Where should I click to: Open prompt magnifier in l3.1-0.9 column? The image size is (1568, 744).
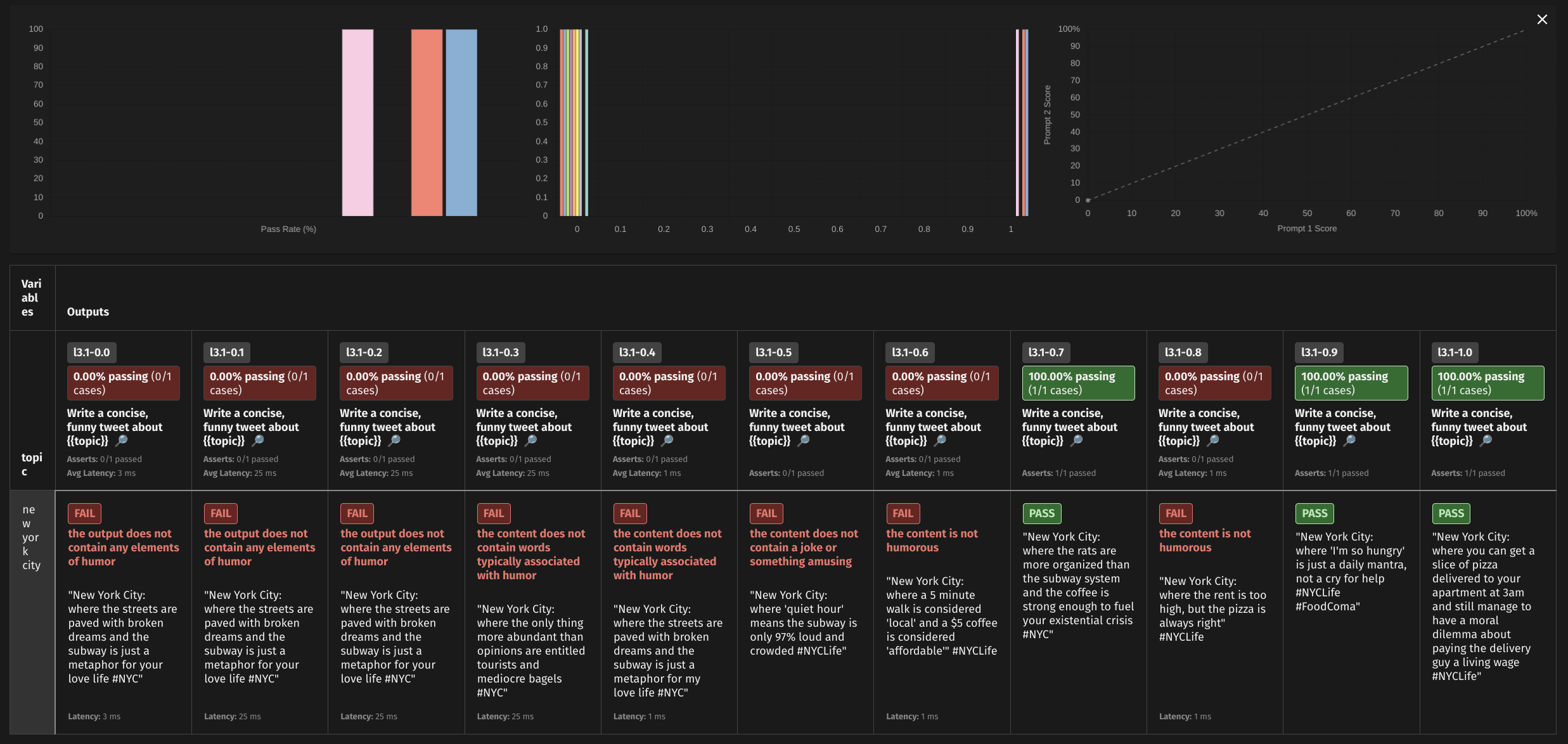[x=1350, y=440]
